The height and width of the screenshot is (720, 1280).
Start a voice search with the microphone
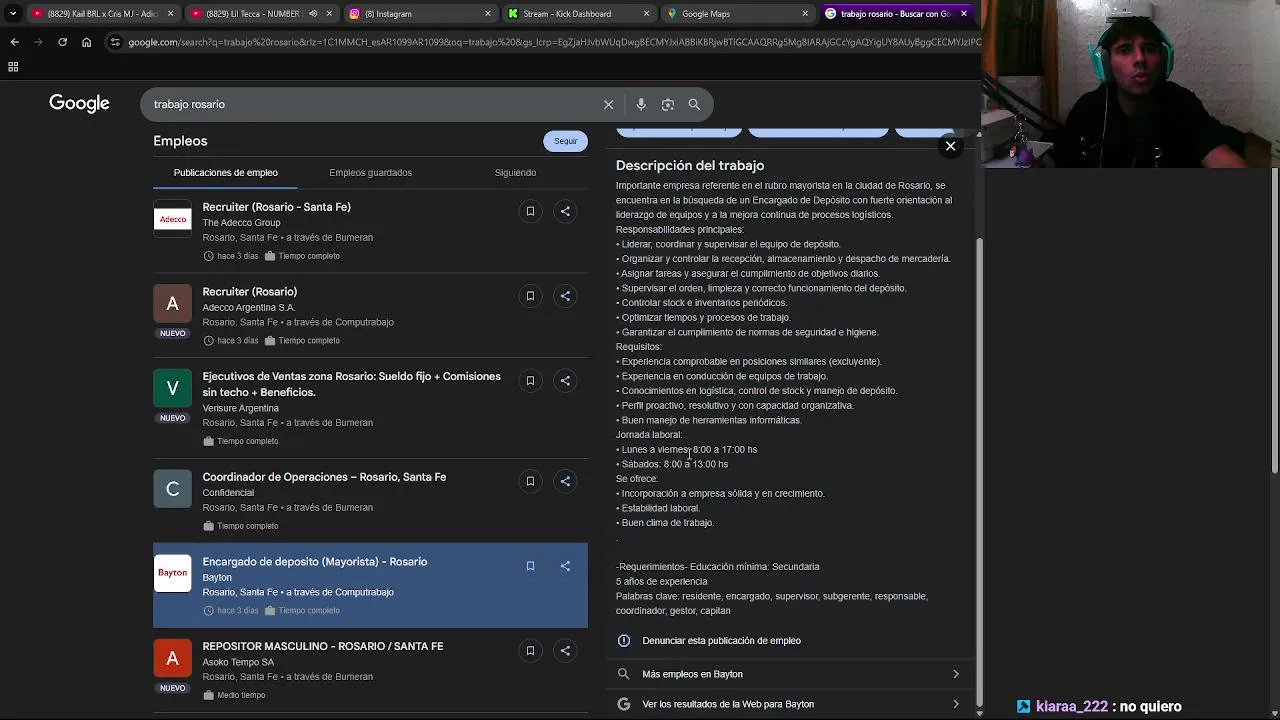641,104
